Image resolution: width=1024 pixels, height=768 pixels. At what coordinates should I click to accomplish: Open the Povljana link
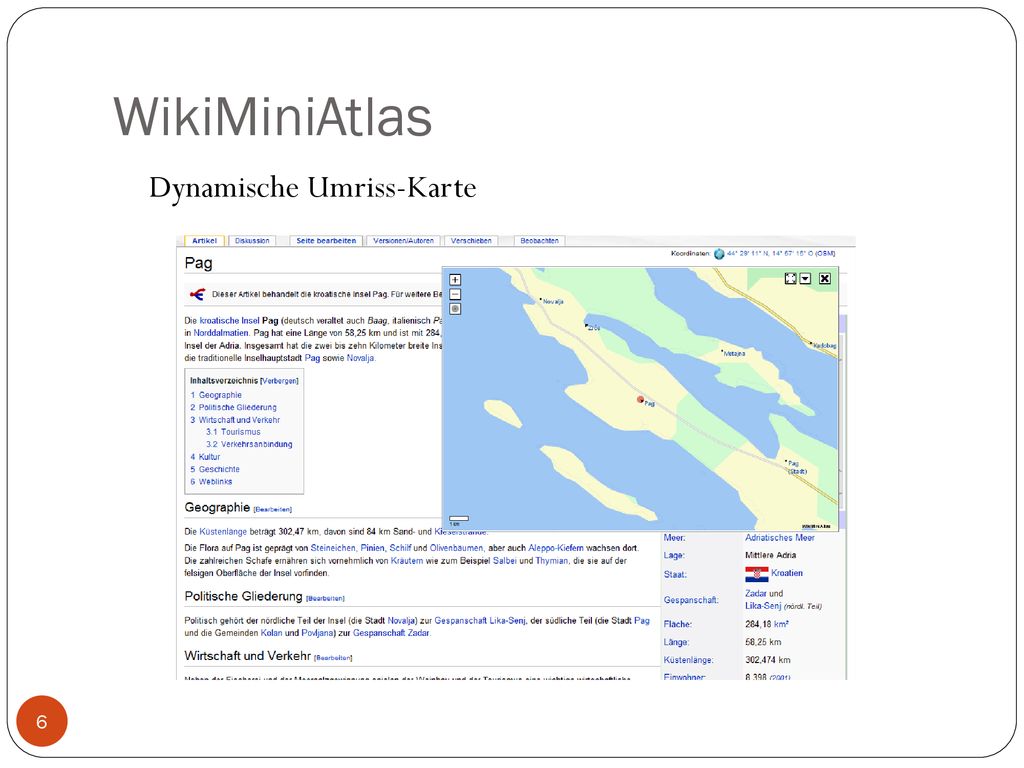tap(317, 633)
